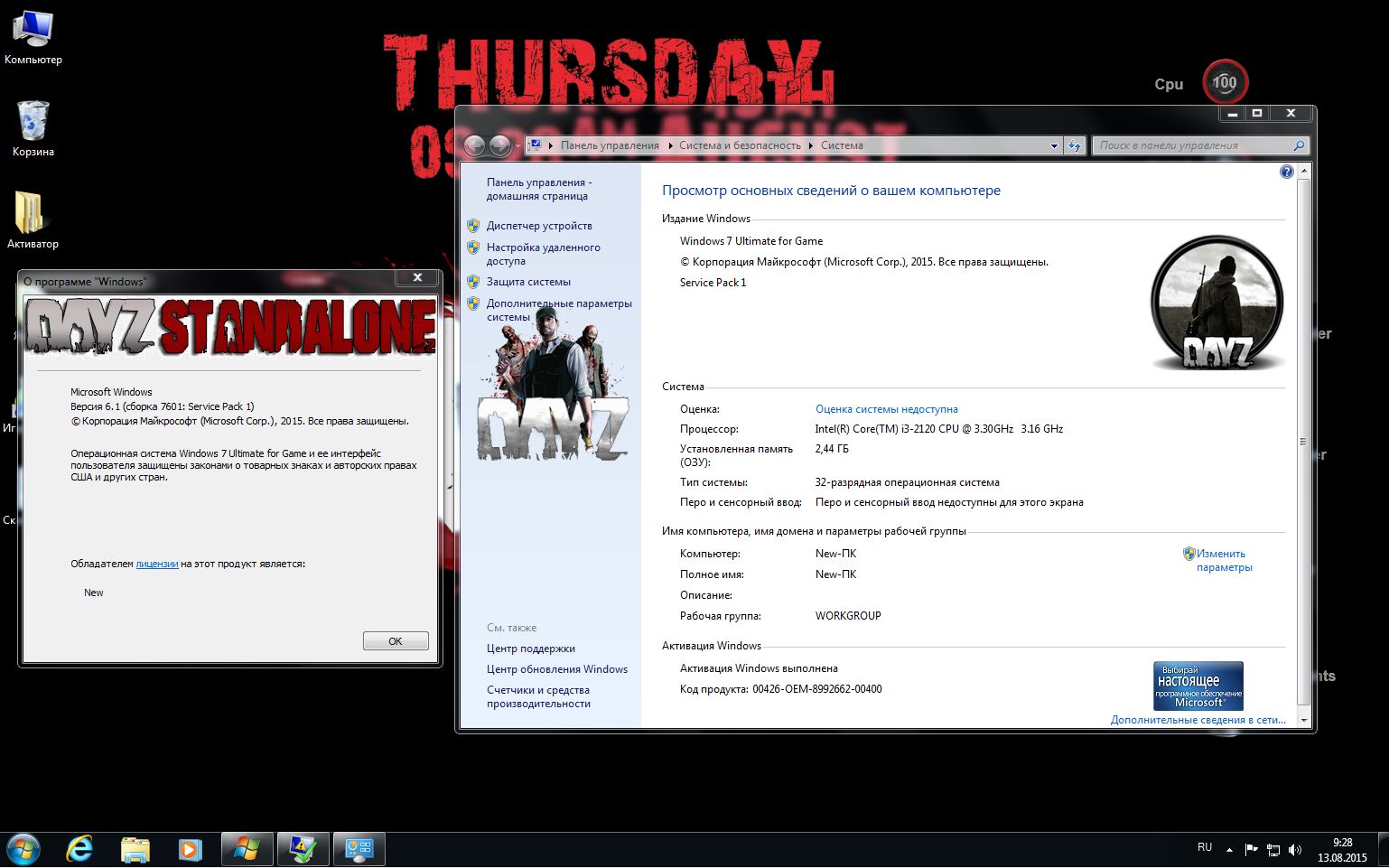This screenshot has width=1389, height=868.
Task: Click the shield icon beside Защита системы
Action: (x=473, y=282)
